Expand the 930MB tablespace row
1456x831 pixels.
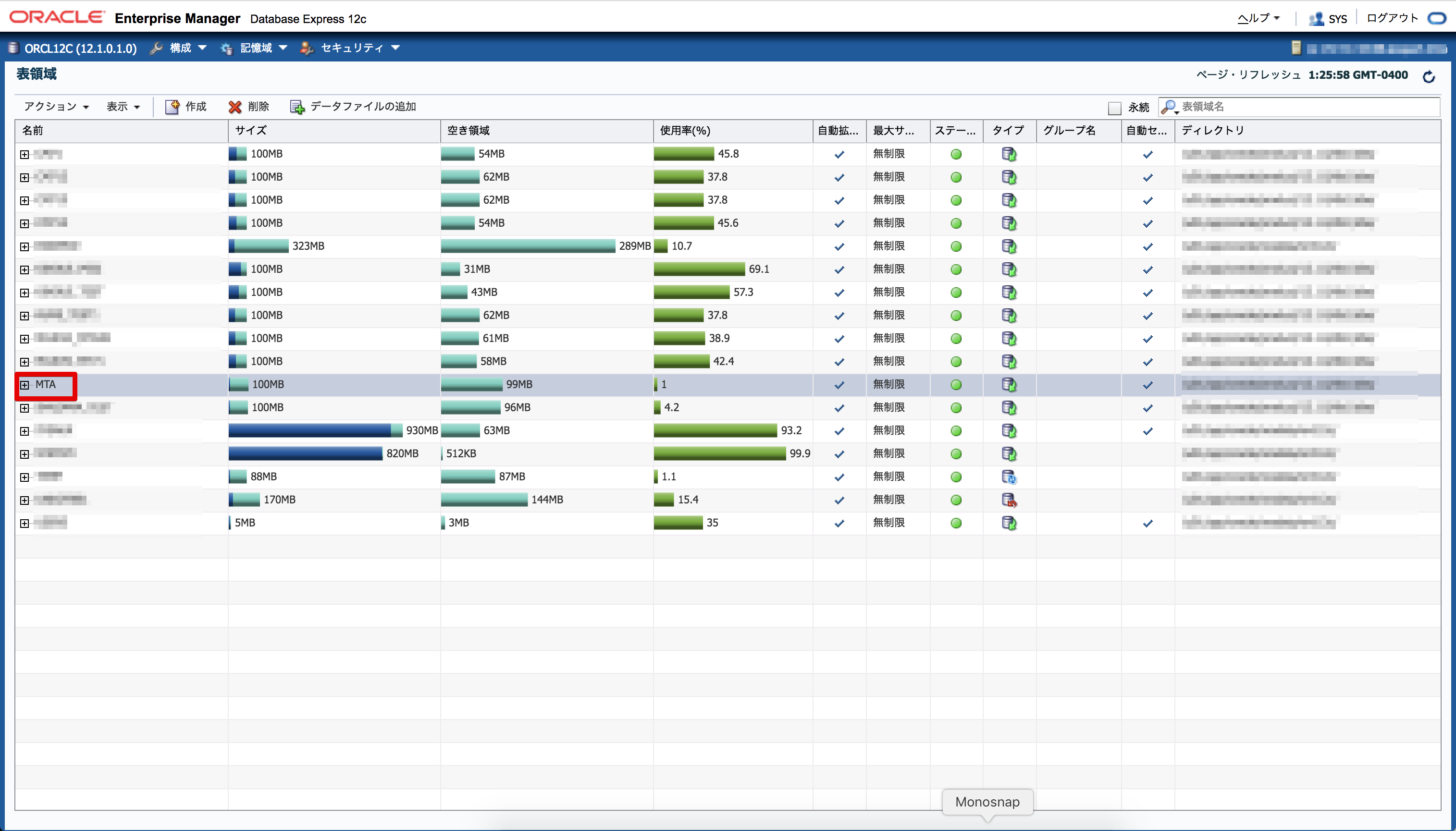pos(25,431)
